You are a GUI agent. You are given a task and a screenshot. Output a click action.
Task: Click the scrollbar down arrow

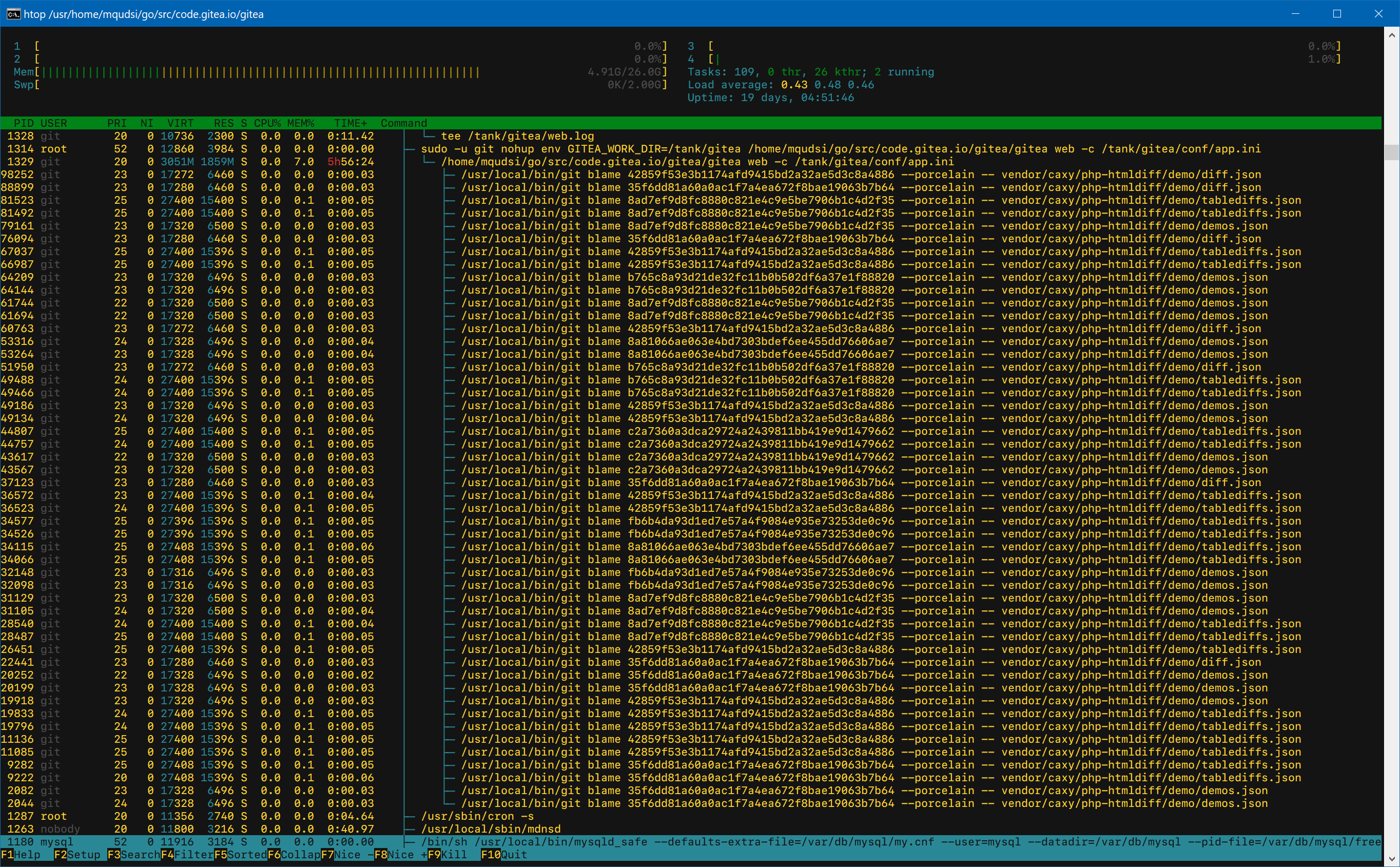coord(1392,859)
